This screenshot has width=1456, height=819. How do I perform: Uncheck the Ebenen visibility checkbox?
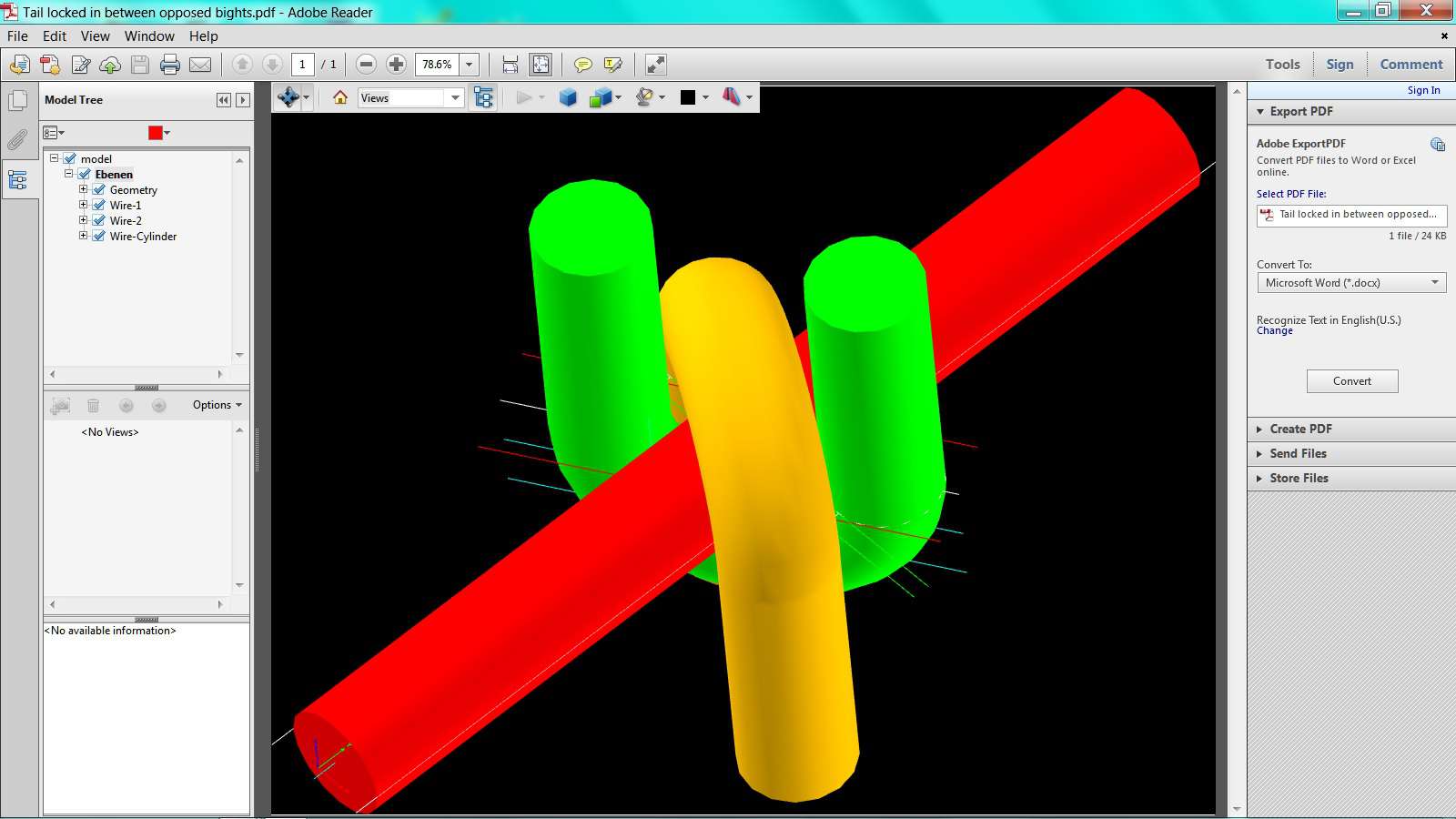84,174
